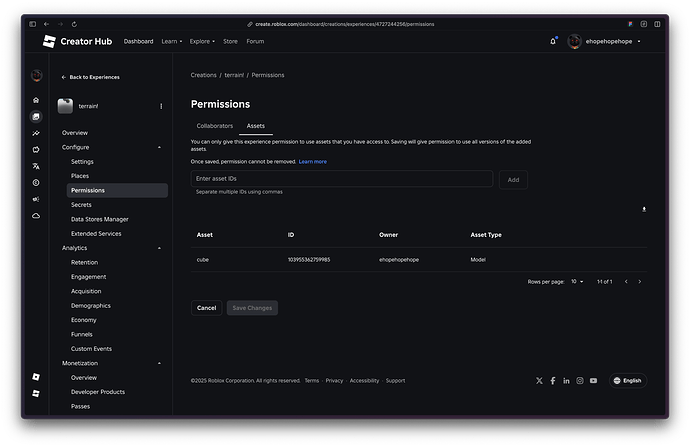The height and width of the screenshot is (446, 690).
Task: Open Secrets under Configure
Action: [x=81, y=205]
